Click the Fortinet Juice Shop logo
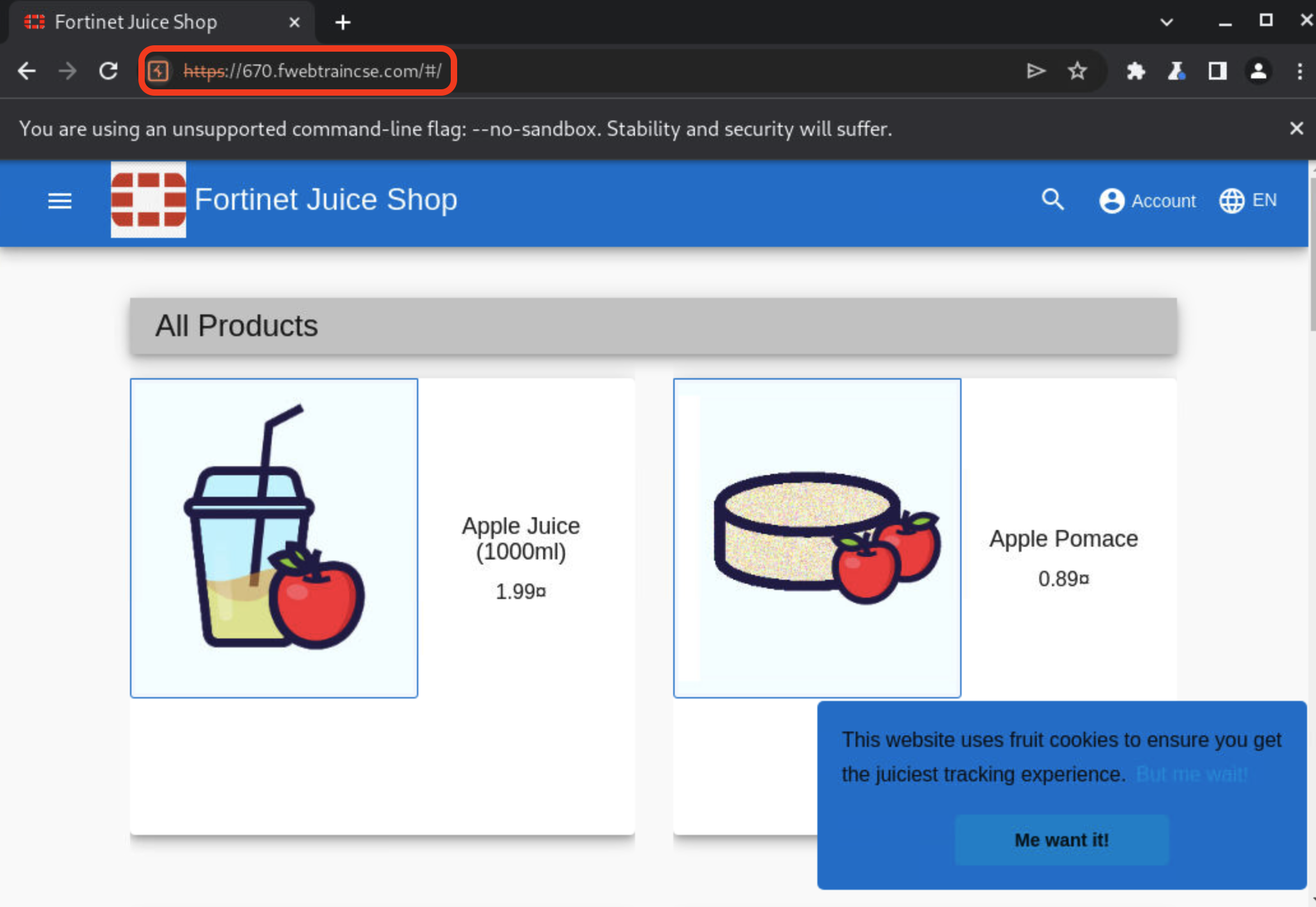Screen dimensions: 1316x907 click(149, 200)
